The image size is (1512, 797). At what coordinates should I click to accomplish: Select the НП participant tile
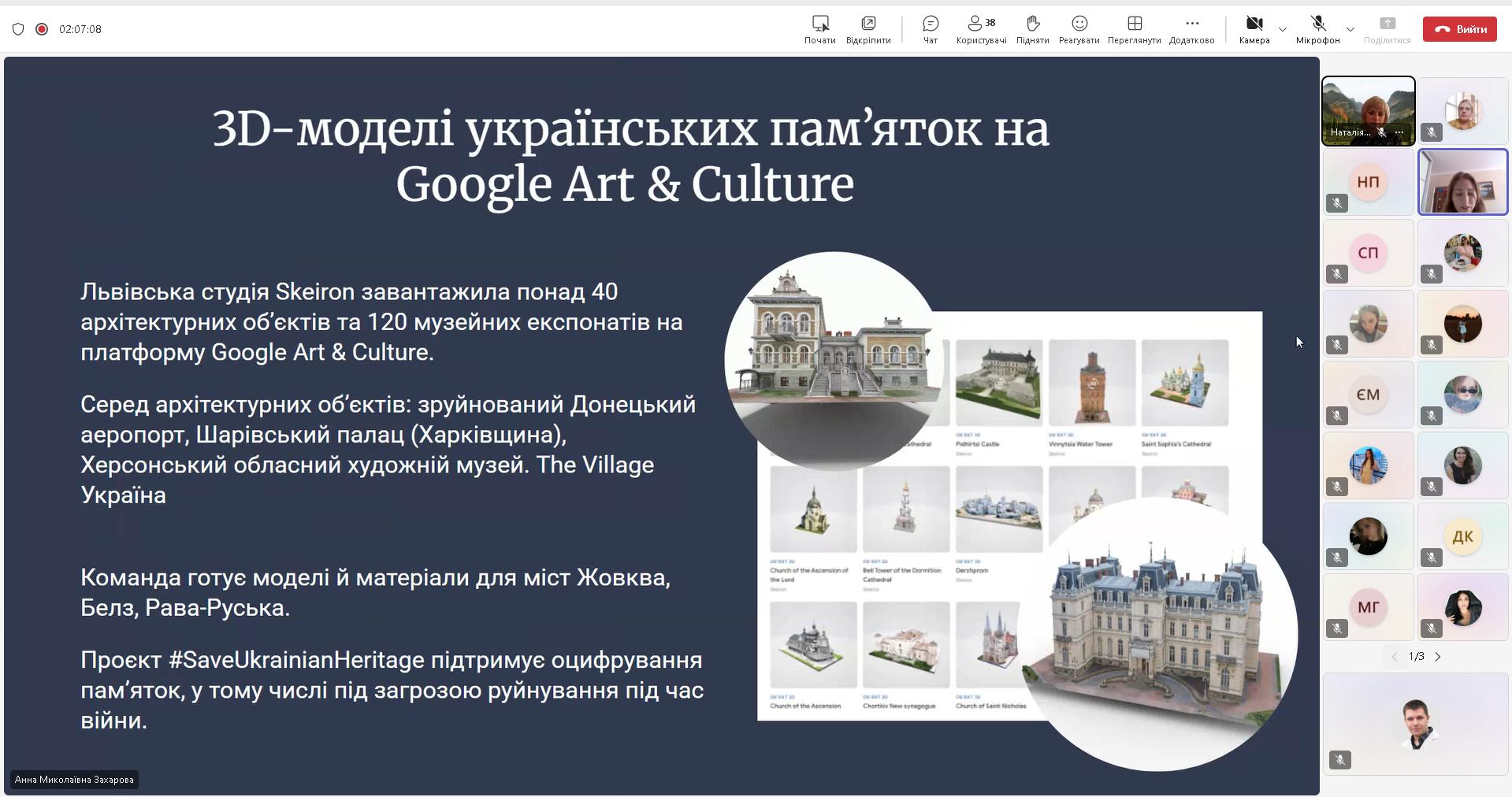pyautogui.click(x=1368, y=182)
